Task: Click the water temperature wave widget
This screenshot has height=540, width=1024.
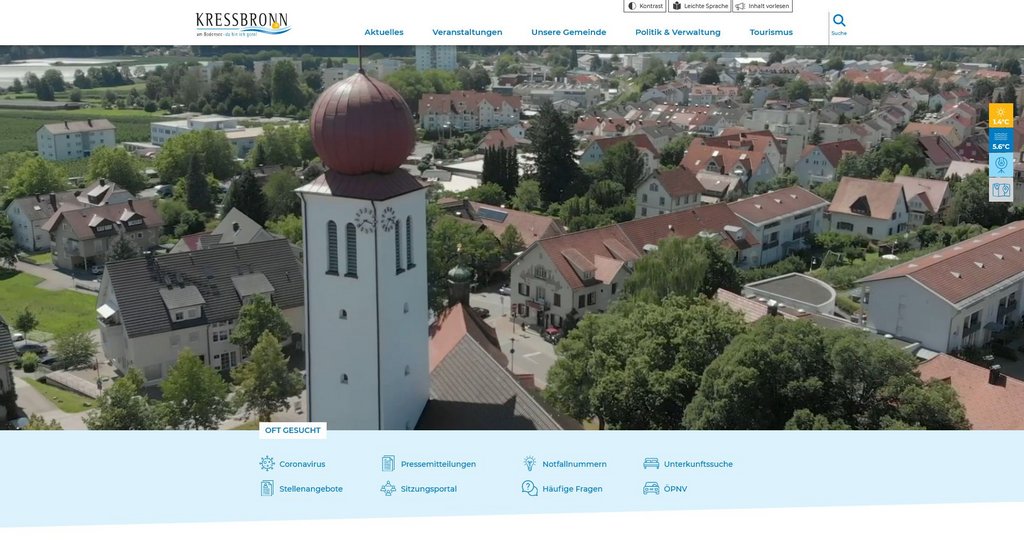Action: coord(1000,140)
